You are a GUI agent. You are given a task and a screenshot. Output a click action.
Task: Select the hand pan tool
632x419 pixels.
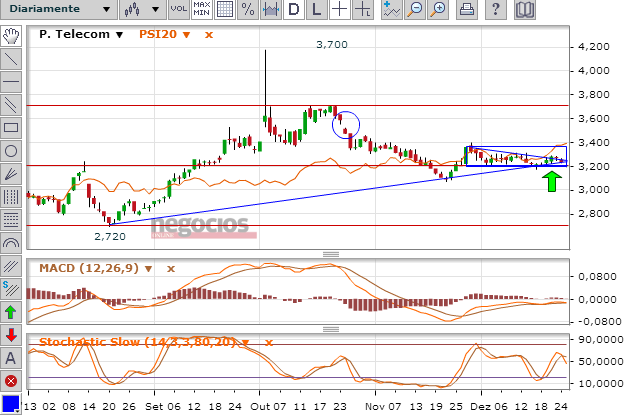tap(11, 36)
